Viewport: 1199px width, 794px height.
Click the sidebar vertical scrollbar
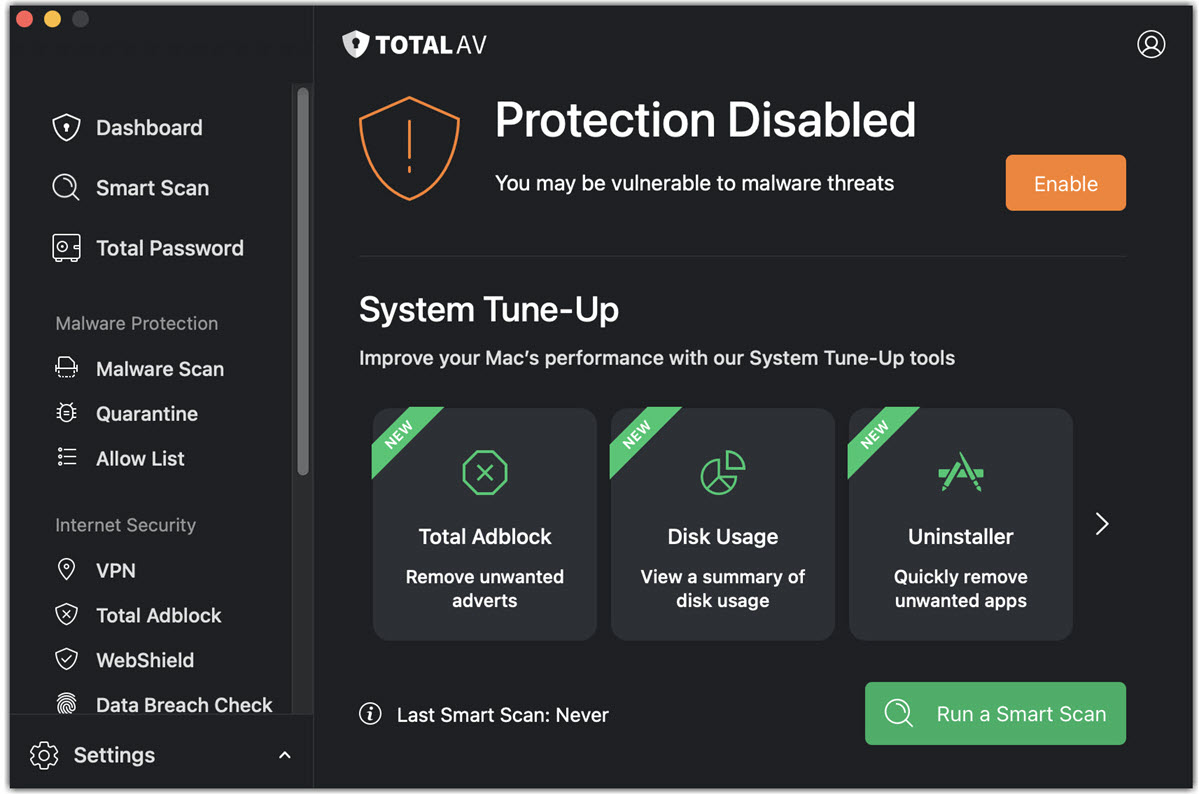click(x=303, y=280)
